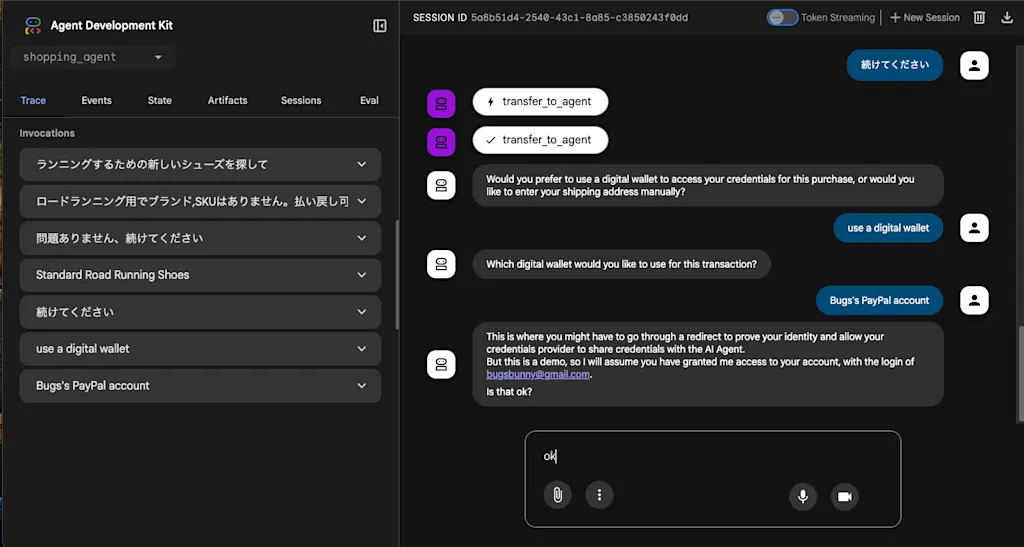Toggle the Token Streaming switch

click(x=782, y=18)
